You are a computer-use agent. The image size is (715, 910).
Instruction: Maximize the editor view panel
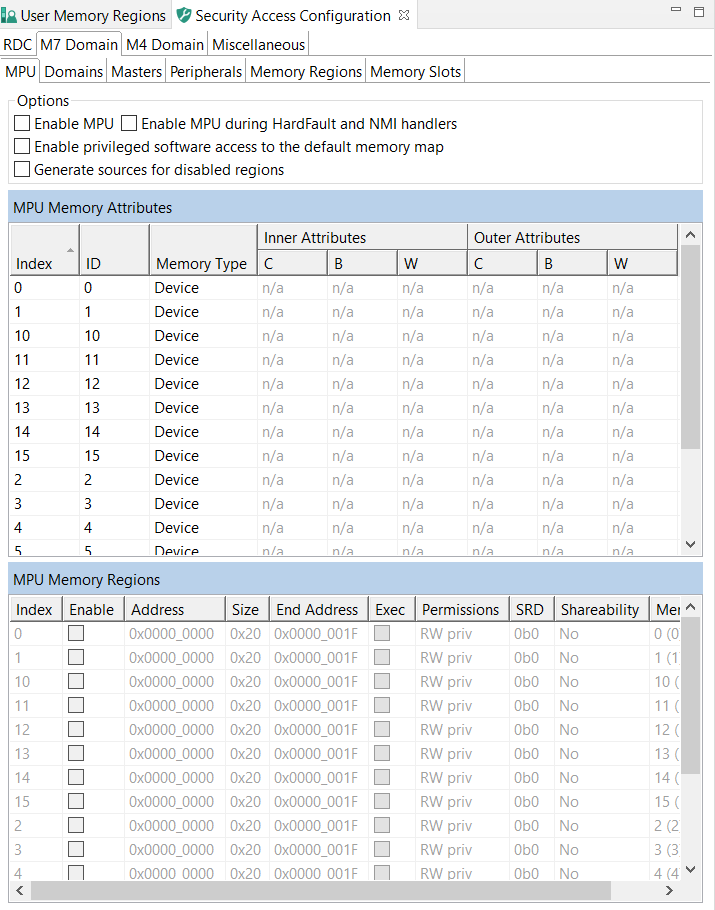697,11
